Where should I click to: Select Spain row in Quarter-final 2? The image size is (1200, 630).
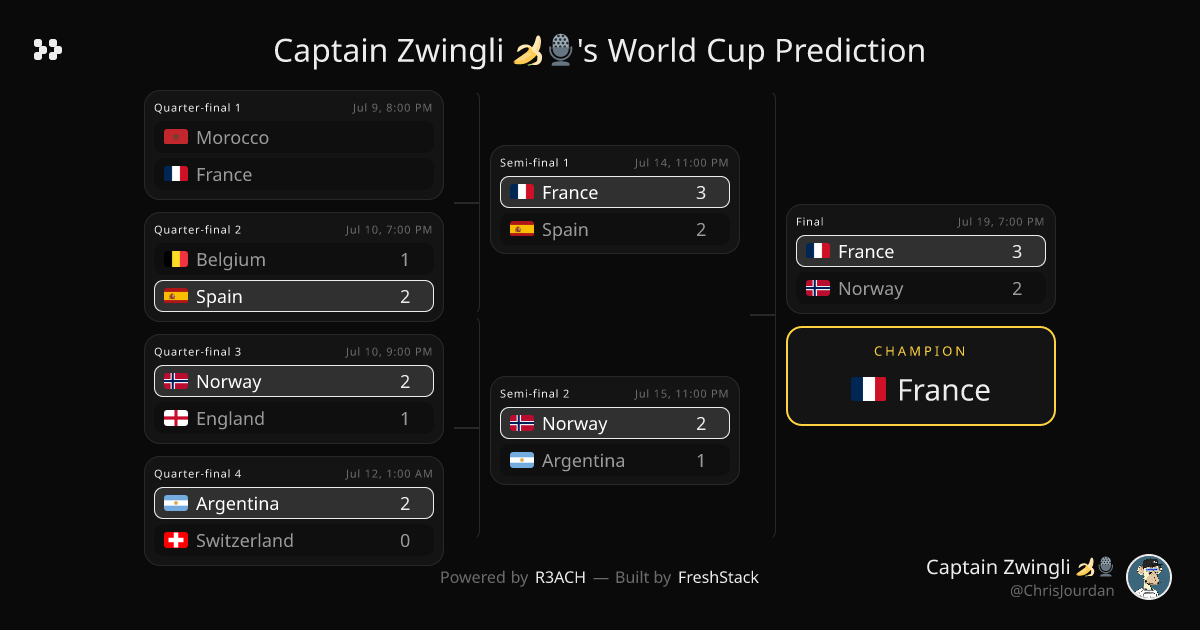click(x=294, y=296)
